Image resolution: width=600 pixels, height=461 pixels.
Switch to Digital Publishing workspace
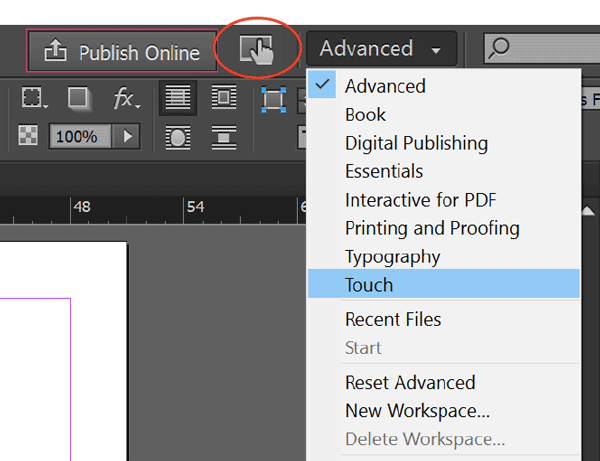click(x=444, y=143)
